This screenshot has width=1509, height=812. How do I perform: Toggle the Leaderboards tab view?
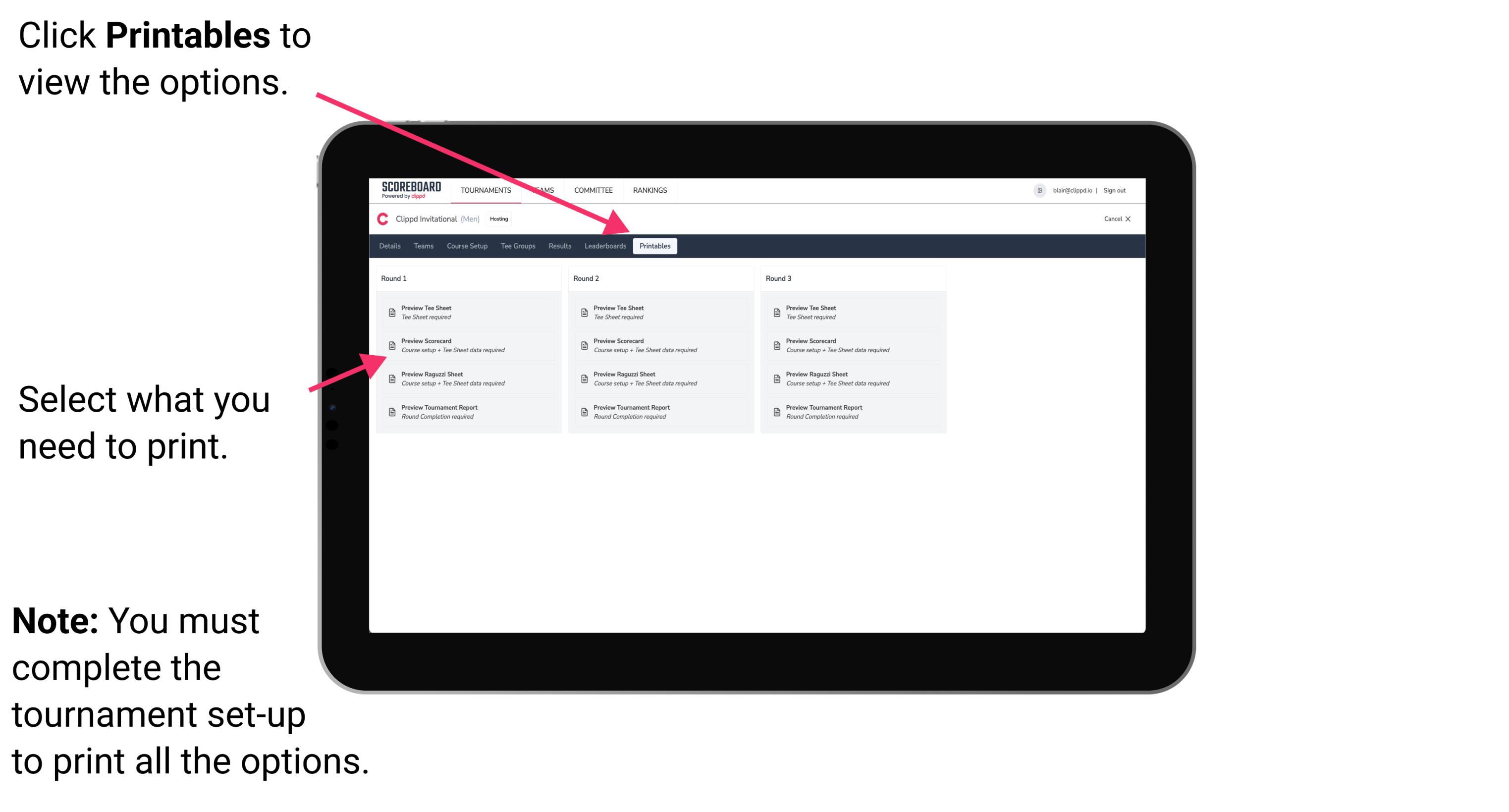(x=604, y=246)
